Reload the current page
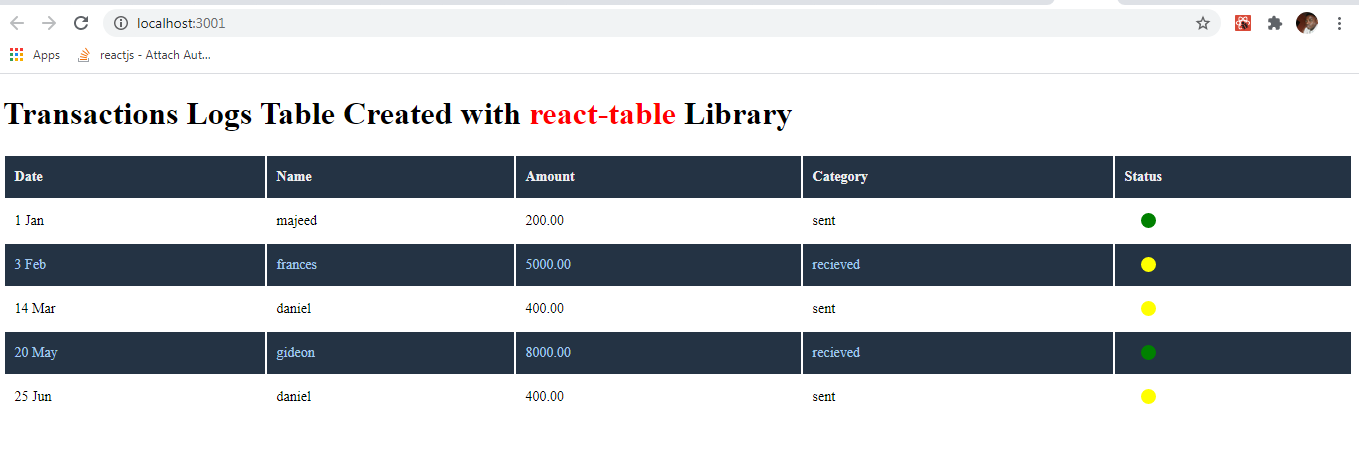The image size is (1359, 455). point(82,23)
